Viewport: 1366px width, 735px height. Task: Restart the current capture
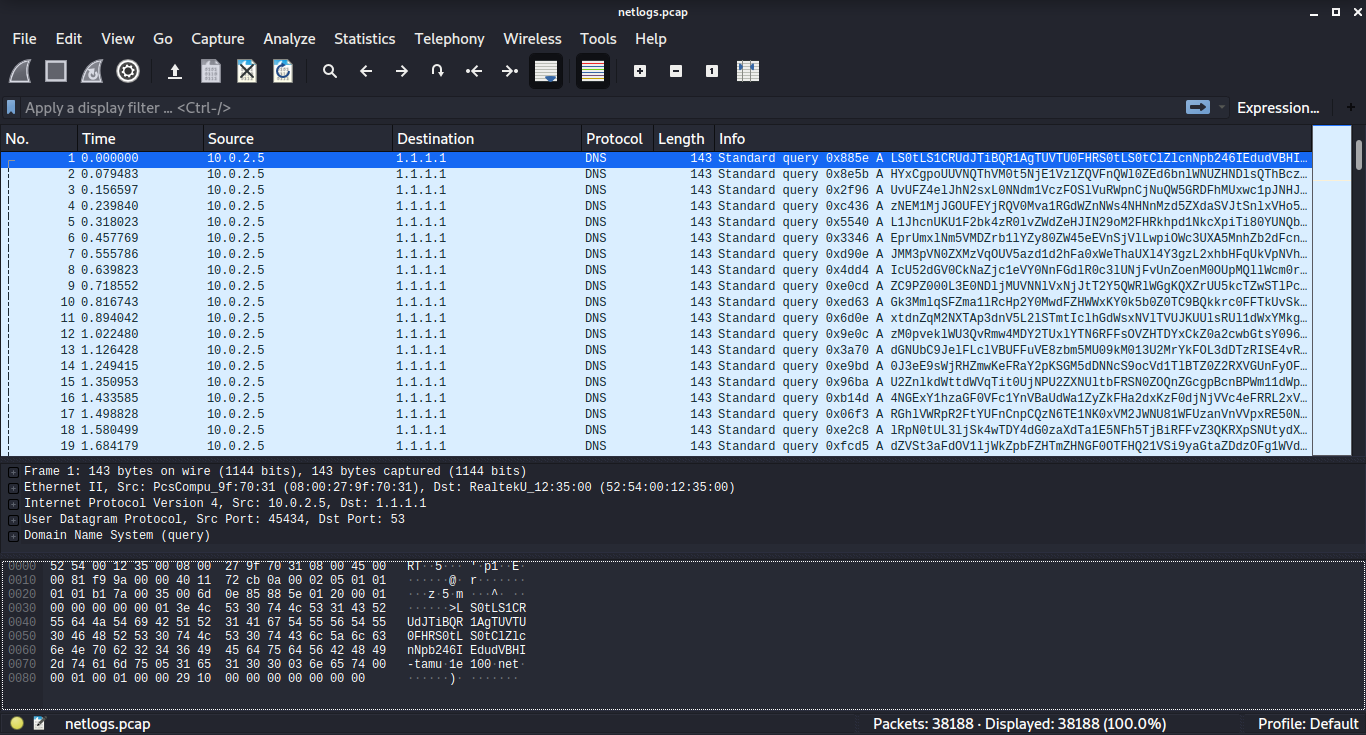pyautogui.click(x=92, y=71)
